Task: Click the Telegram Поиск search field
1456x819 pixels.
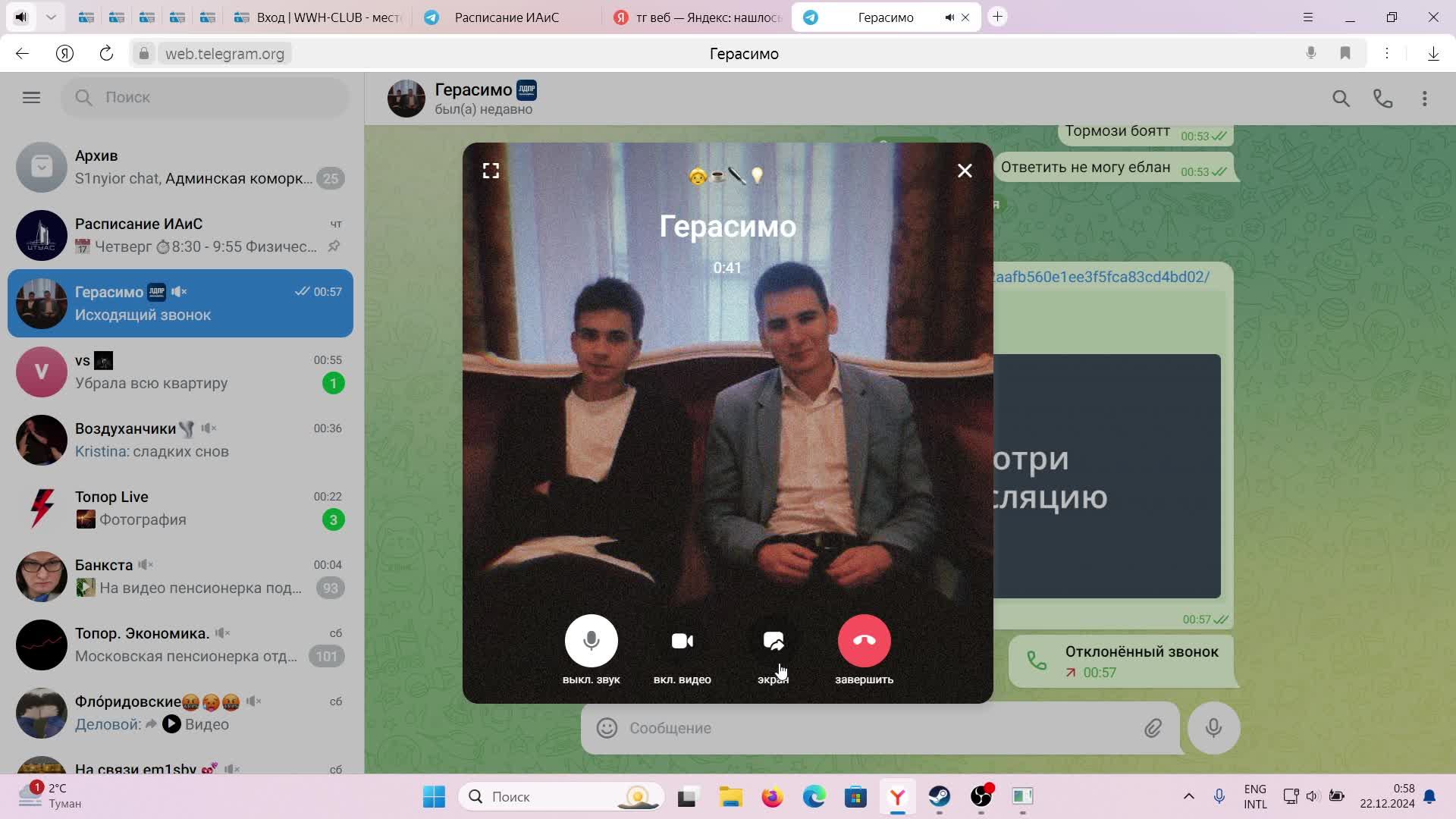Action: pyautogui.click(x=205, y=97)
